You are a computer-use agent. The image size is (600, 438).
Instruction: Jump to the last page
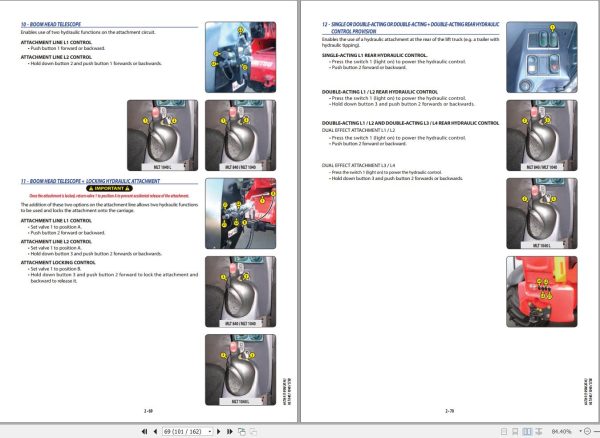pyautogui.click(x=229, y=431)
